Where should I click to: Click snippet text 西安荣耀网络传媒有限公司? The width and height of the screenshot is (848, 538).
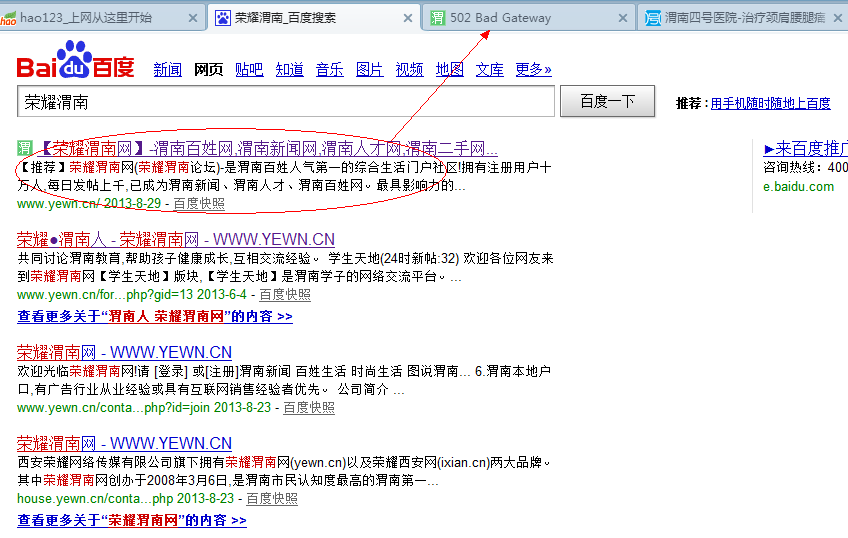point(102,462)
